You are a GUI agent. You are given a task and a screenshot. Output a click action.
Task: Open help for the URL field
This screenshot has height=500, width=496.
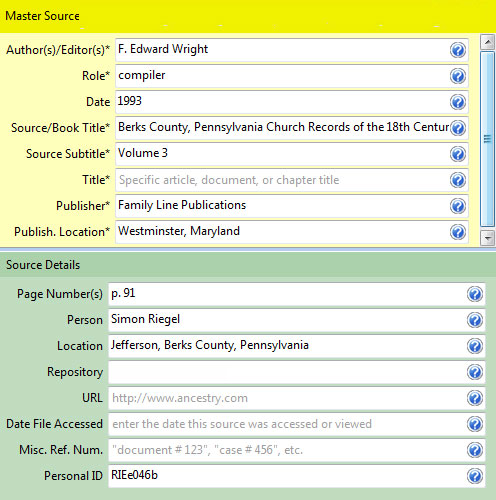tap(475, 398)
